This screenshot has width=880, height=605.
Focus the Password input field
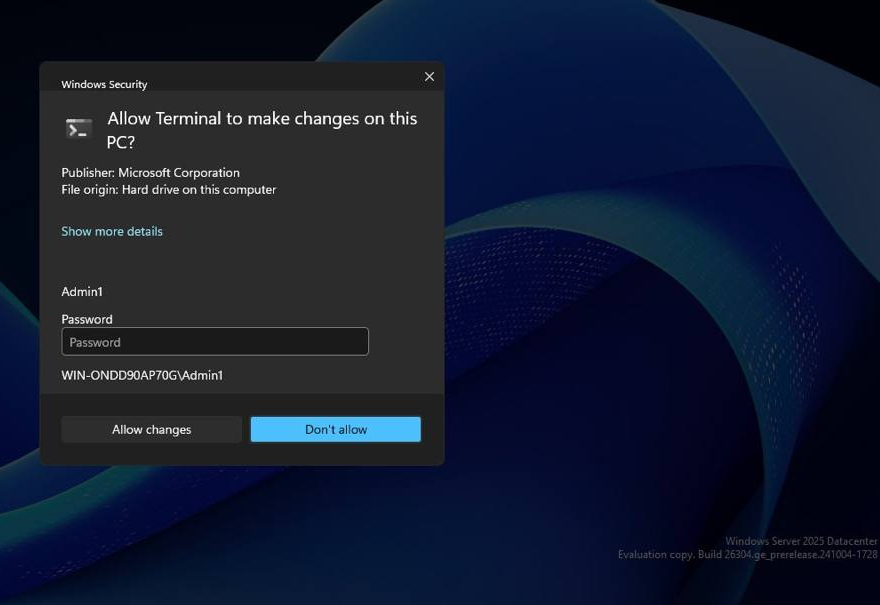[x=215, y=342]
